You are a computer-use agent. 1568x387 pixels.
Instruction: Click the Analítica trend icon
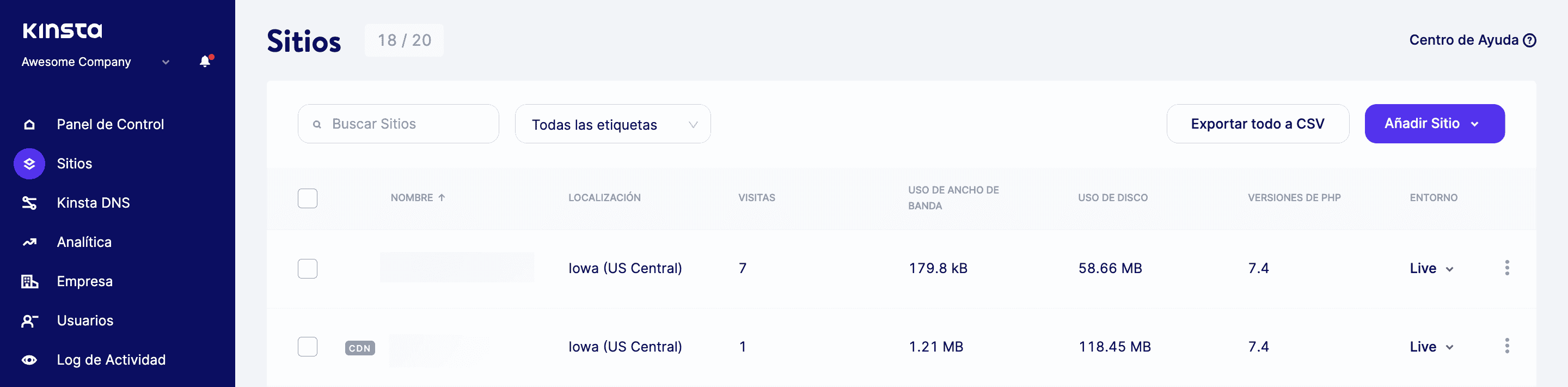point(29,243)
